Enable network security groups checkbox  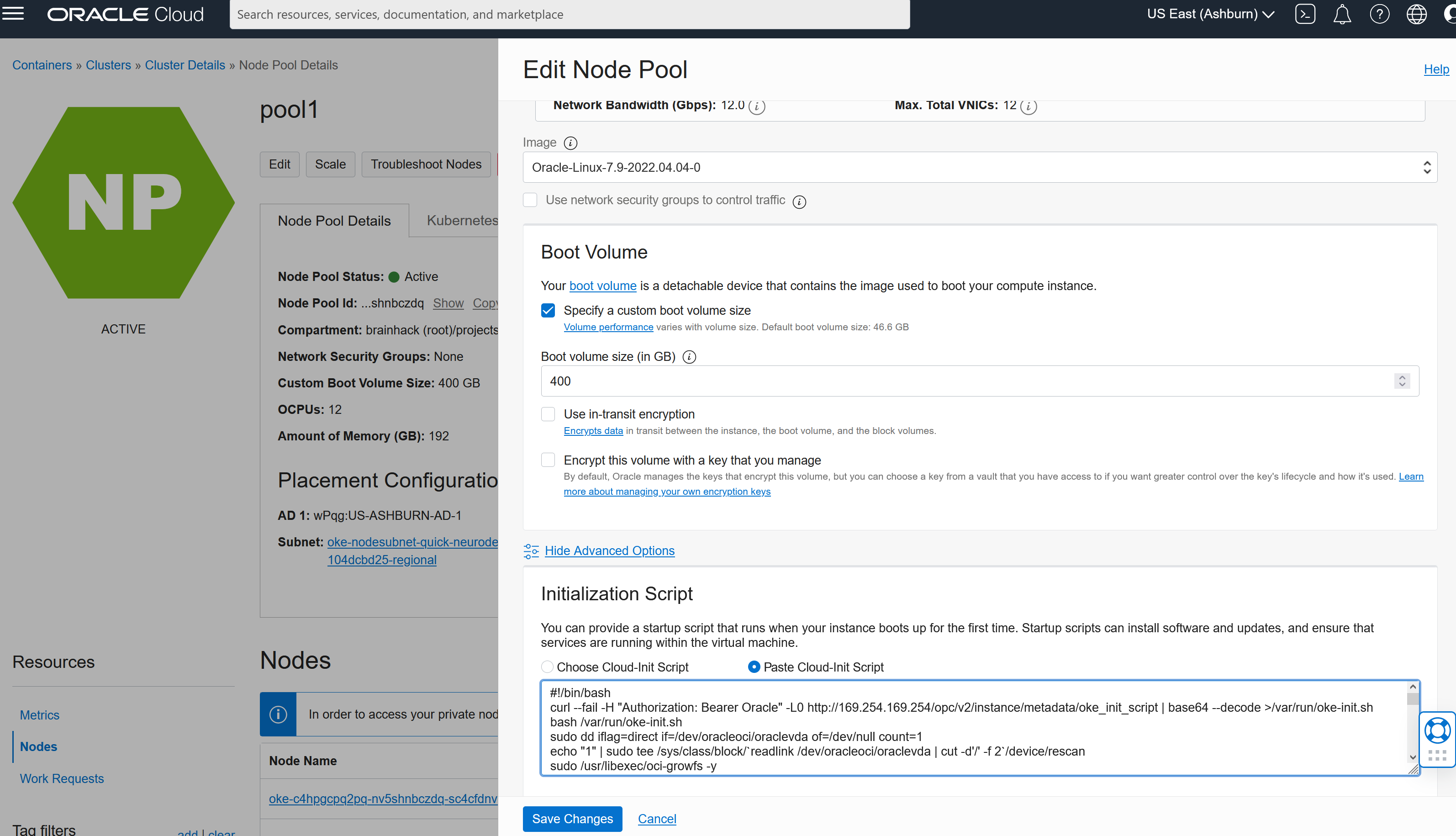click(530, 200)
